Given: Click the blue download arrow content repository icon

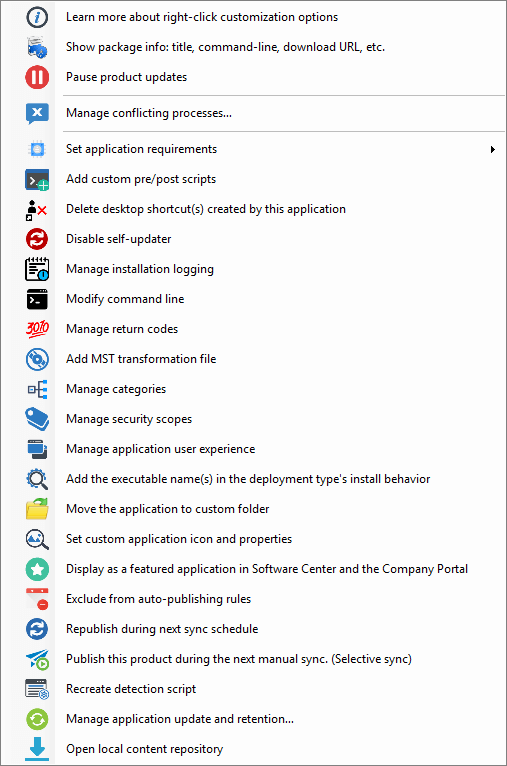Looking at the screenshot, I should tap(37, 749).
